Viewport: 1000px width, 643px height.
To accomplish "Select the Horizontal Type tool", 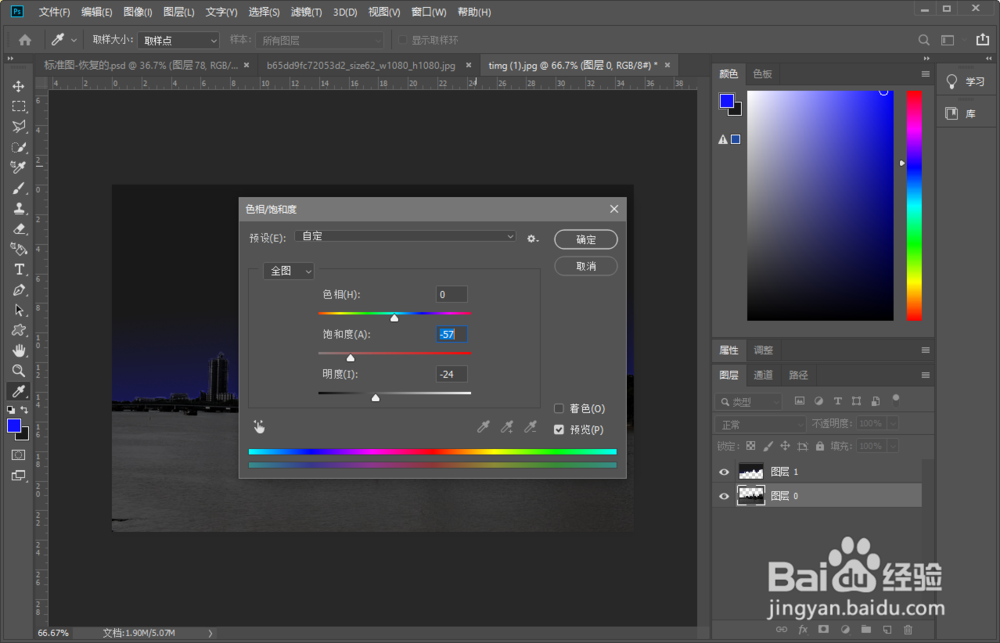I will [x=18, y=269].
